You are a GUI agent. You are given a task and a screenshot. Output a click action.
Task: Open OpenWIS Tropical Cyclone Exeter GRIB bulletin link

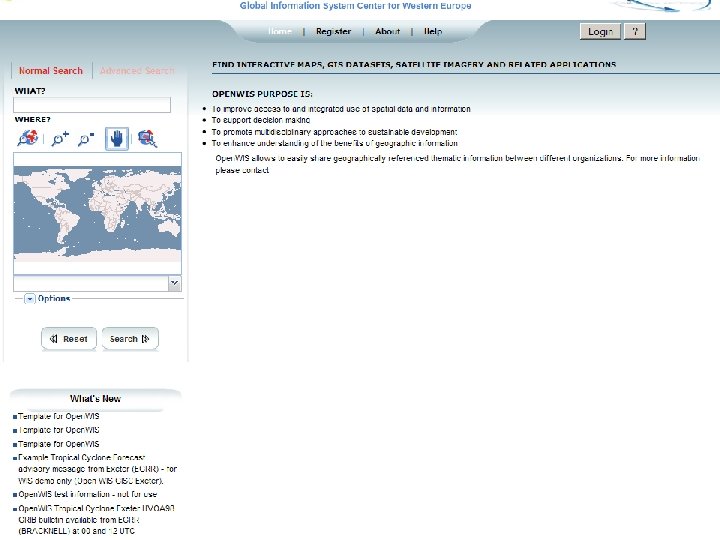[x=96, y=520]
